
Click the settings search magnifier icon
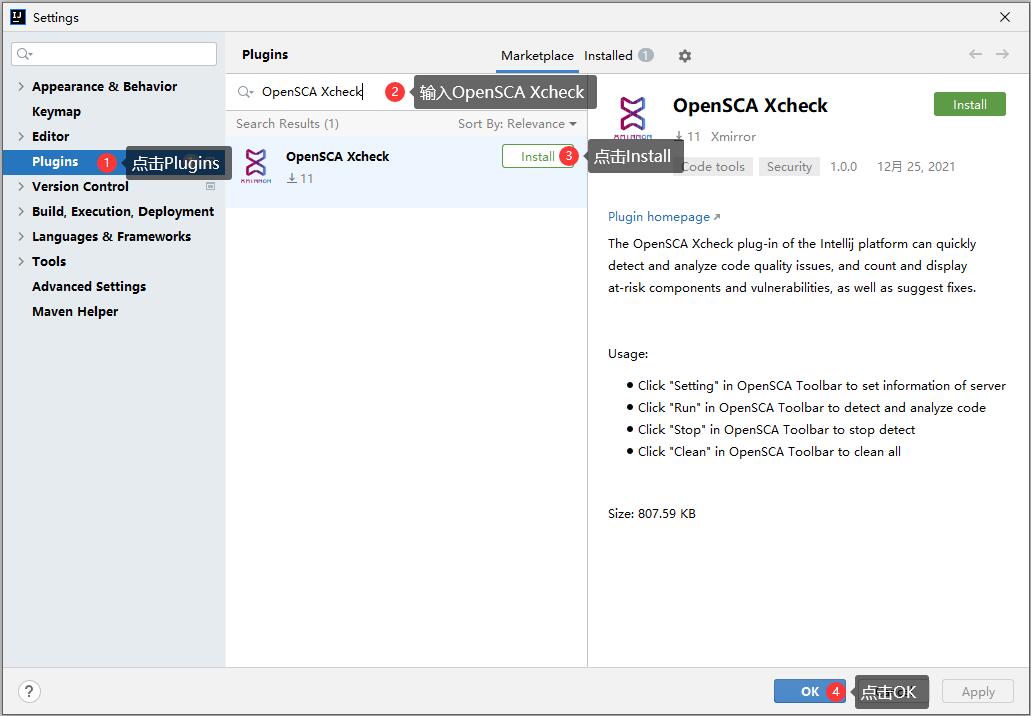(x=24, y=54)
